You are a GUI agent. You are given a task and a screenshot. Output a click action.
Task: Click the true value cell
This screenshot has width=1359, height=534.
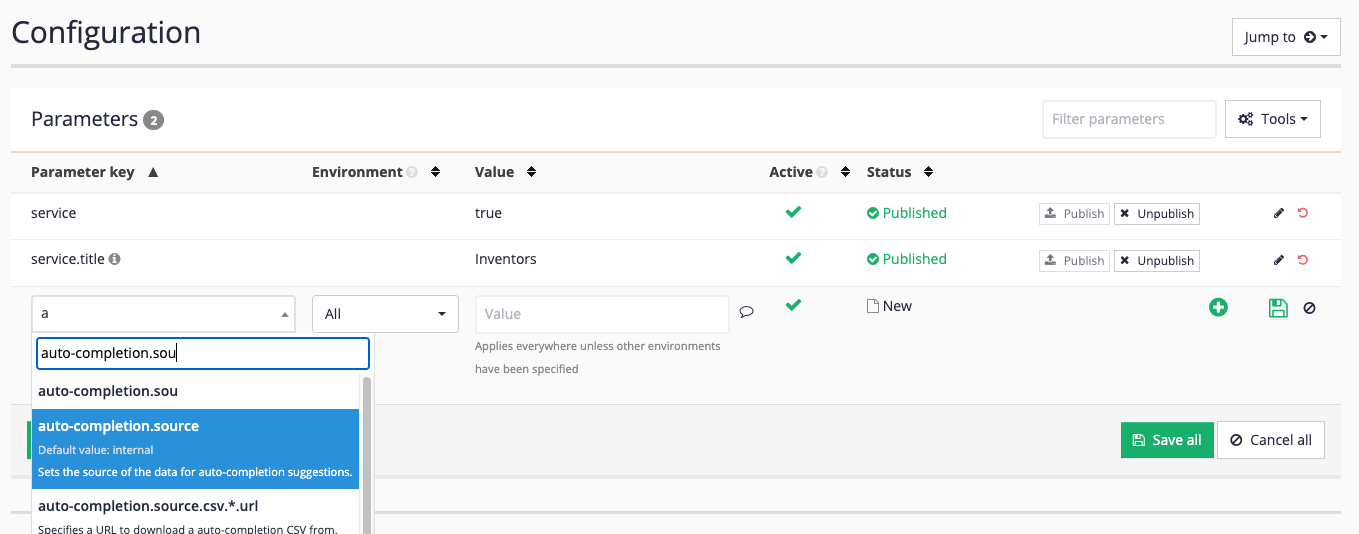tap(488, 213)
